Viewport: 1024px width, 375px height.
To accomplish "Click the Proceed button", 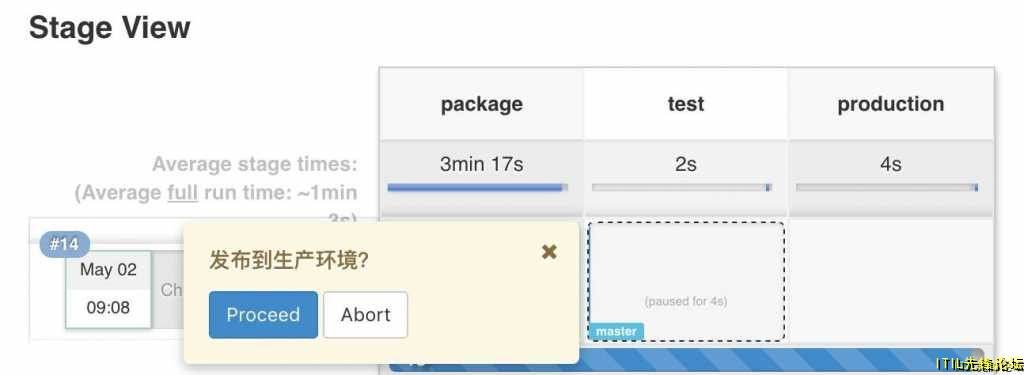I will [x=263, y=315].
